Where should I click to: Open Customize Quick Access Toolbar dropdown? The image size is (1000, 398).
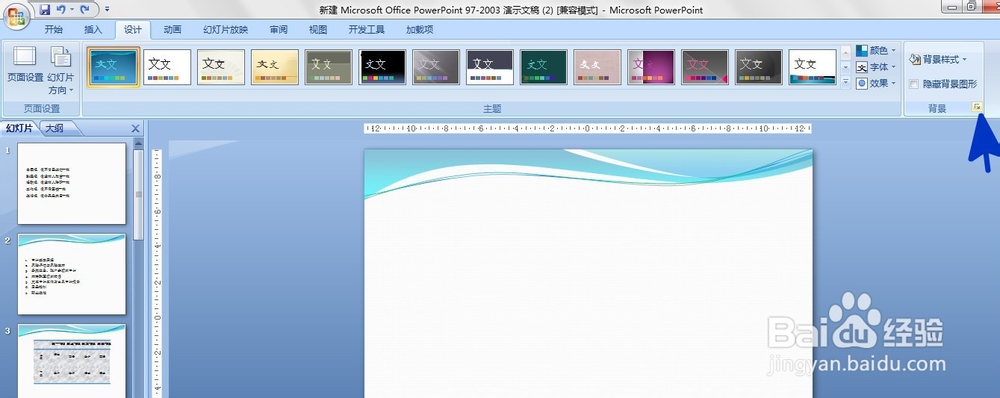(x=107, y=10)
